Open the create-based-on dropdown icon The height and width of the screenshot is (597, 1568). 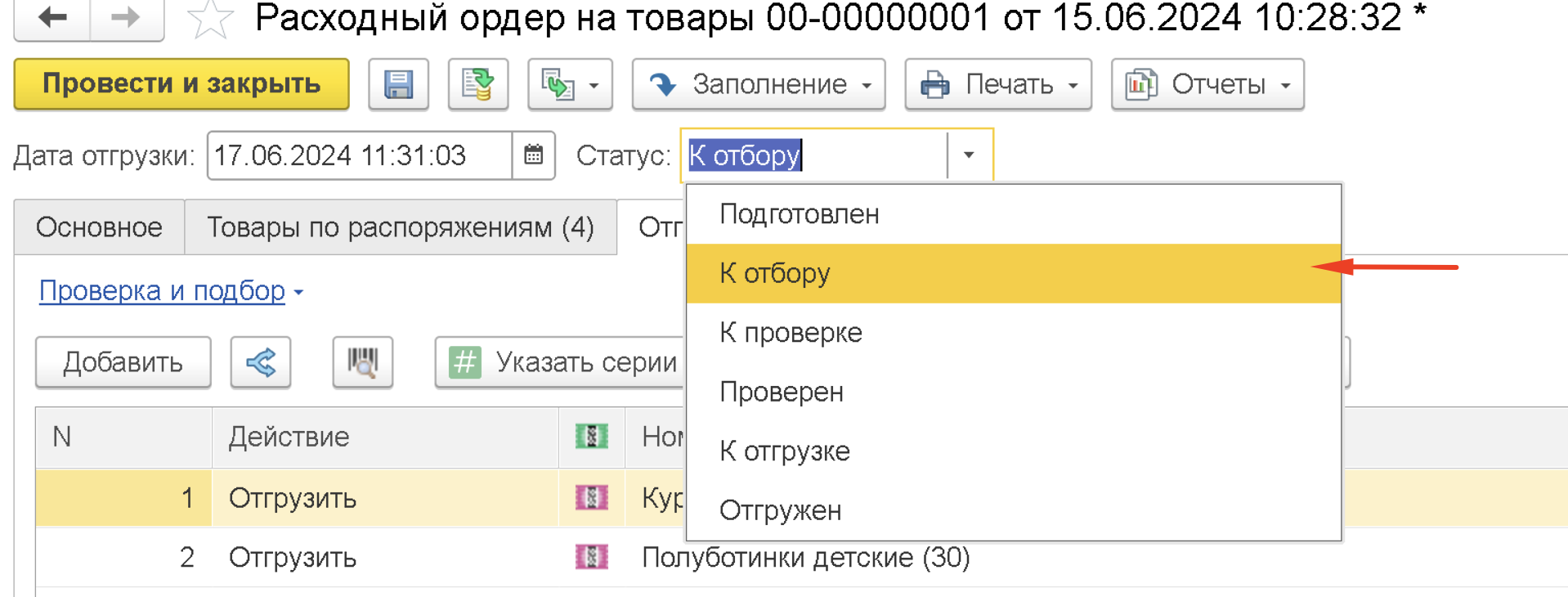(570, 84)
